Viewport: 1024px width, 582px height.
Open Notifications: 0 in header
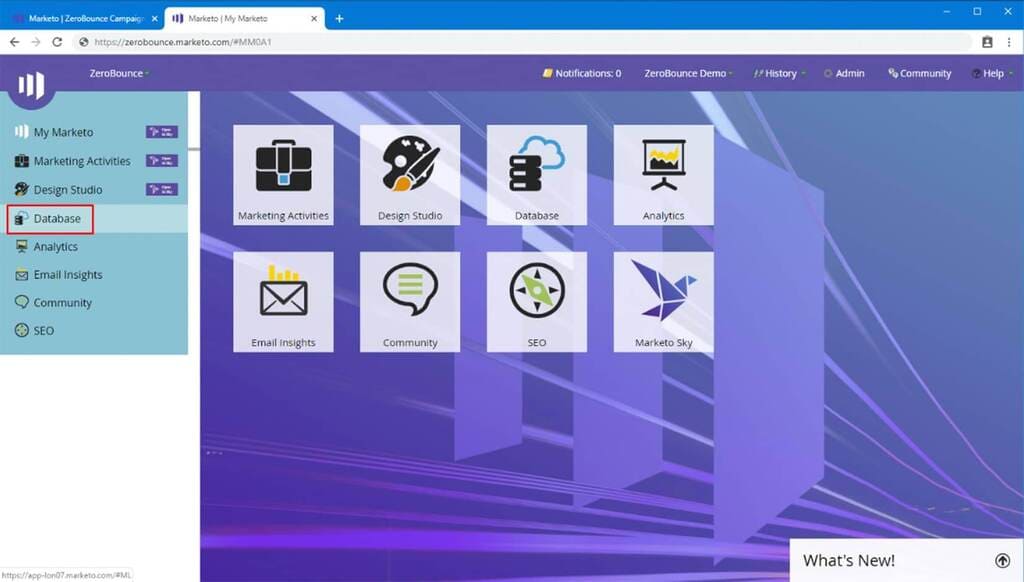(582, 73)
